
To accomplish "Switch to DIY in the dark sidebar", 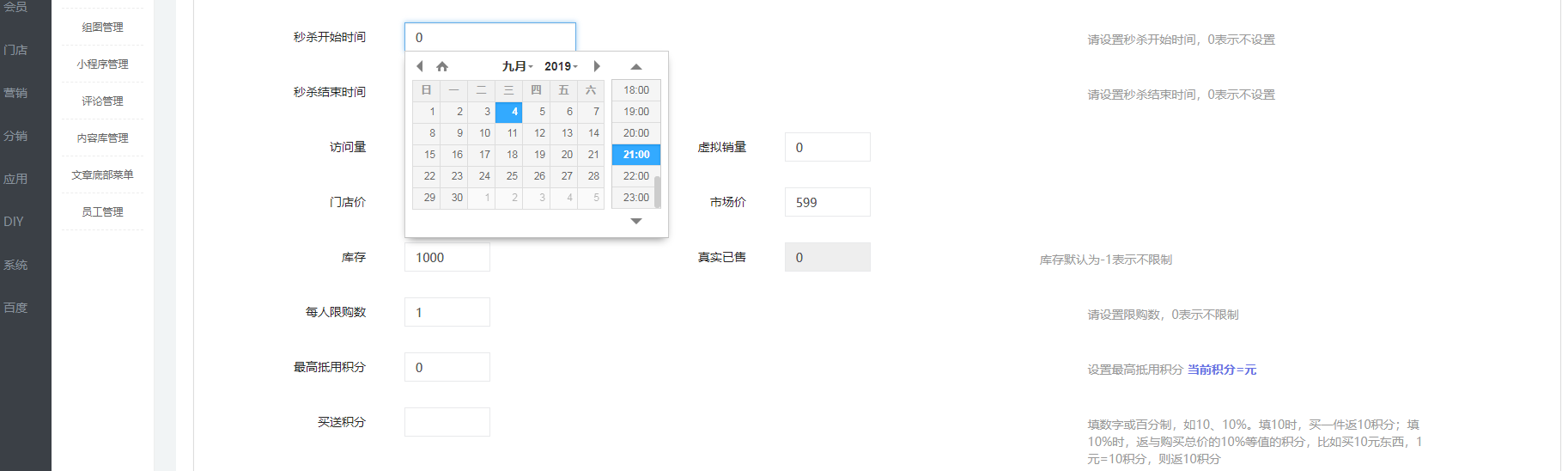I will point(14,222).
